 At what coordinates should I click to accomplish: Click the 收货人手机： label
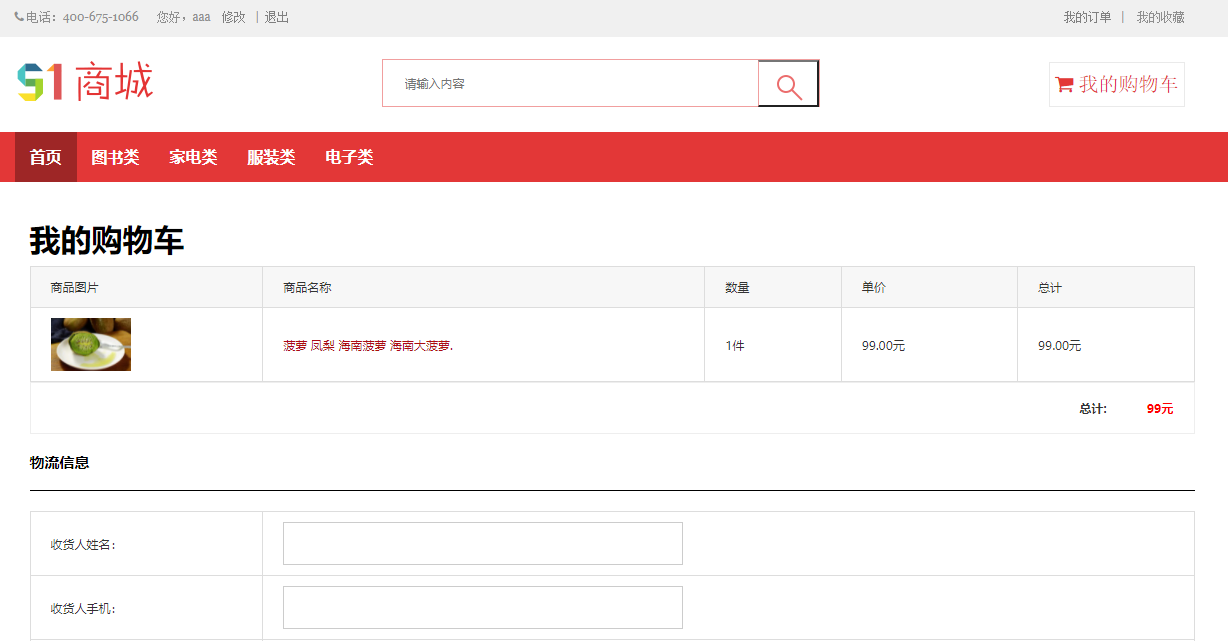(83, 609)
